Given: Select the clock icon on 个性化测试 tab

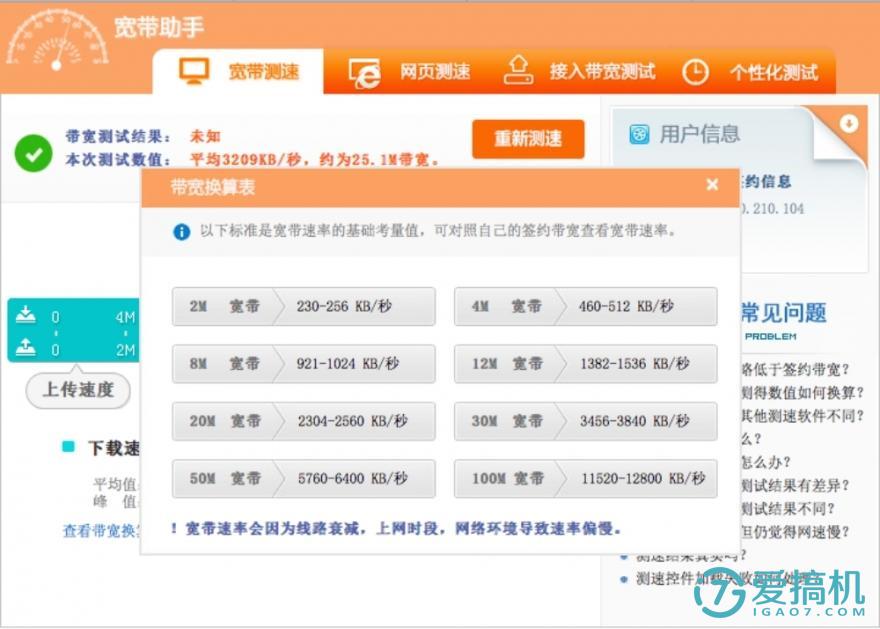Looking at the screenshot, I should (693, 70).
